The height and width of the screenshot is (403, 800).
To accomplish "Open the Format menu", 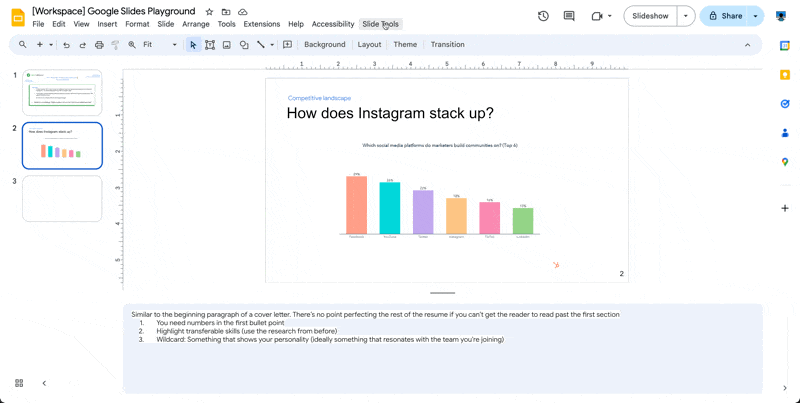I will click(x=137, y=24).
